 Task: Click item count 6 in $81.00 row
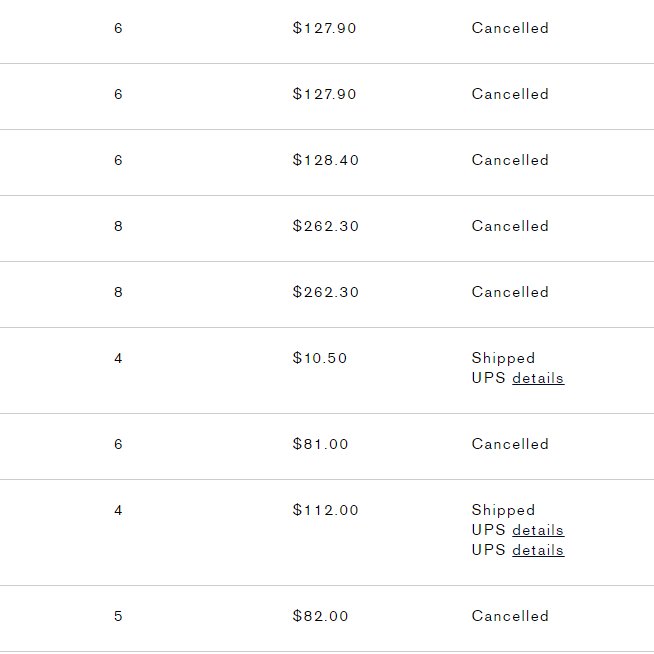point(118,444)
